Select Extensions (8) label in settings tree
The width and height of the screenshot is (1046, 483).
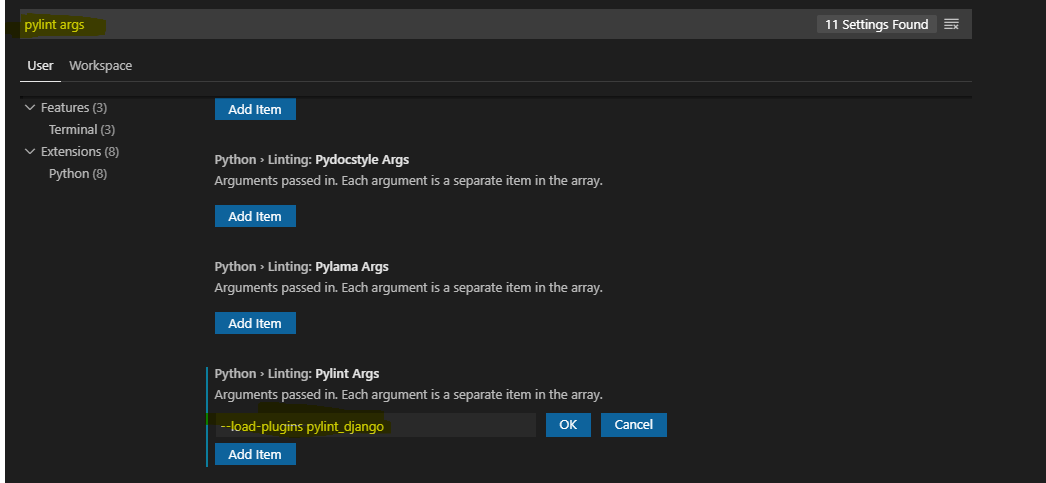point(79,152)
